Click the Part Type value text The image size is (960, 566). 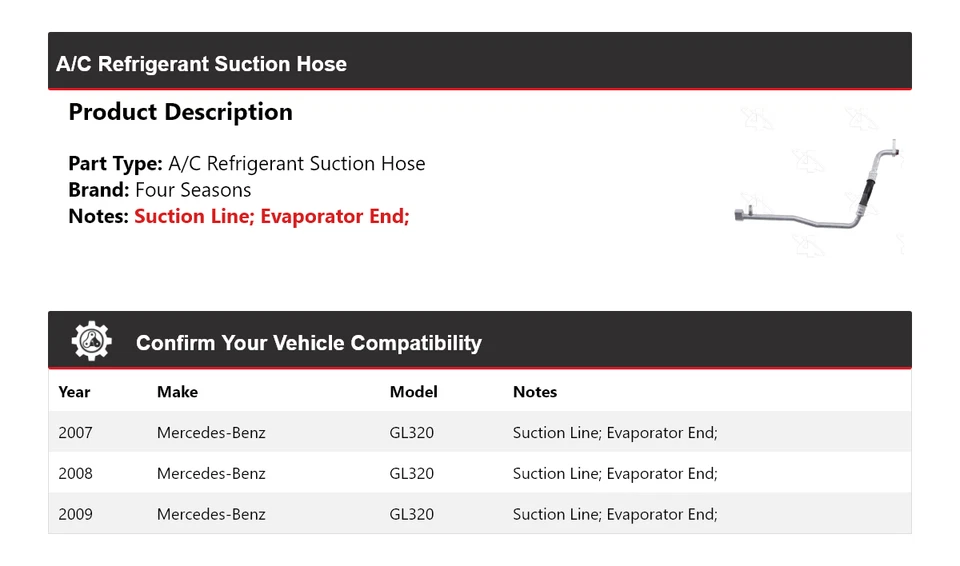coord(297,164)
